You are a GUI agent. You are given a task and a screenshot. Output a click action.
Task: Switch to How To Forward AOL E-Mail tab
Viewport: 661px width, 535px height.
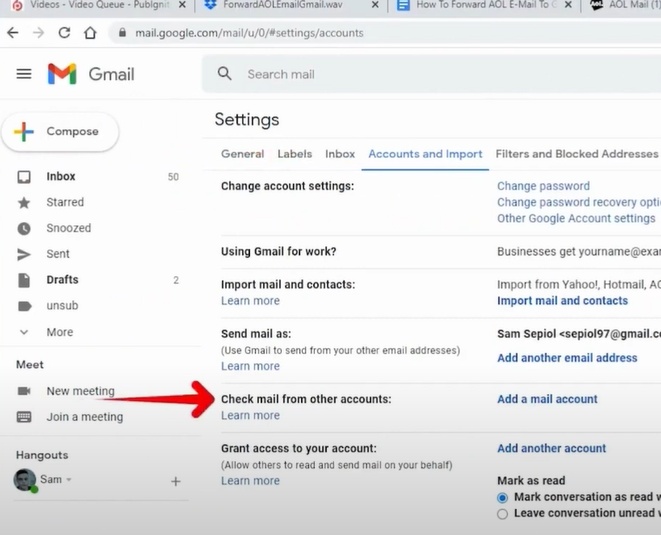pos(486,5)
